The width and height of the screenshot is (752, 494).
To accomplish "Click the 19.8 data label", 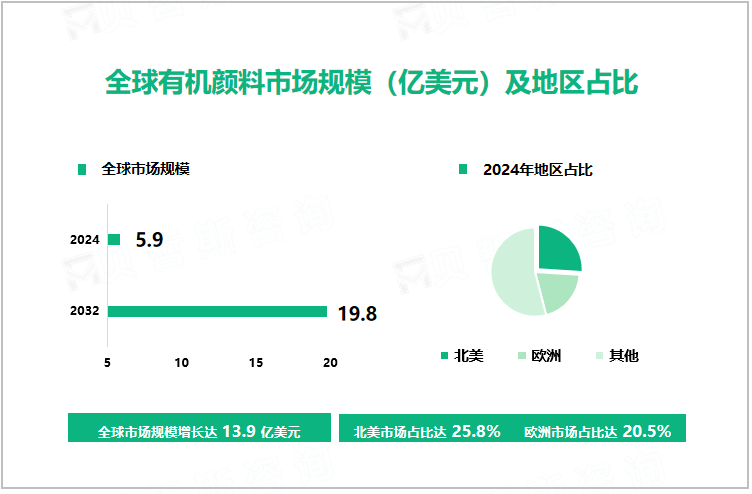I will [357, 314].
